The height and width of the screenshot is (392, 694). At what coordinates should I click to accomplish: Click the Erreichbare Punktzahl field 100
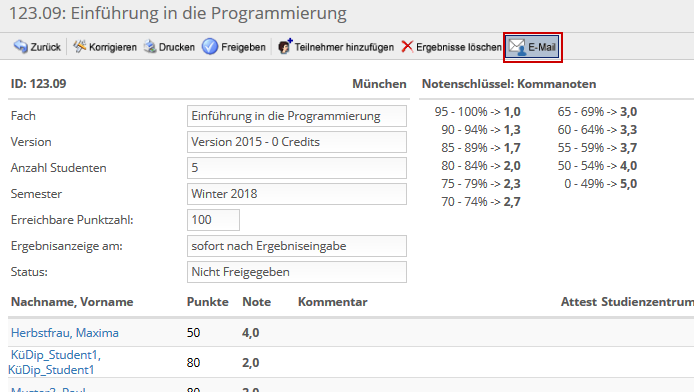(x=213, y=220)
